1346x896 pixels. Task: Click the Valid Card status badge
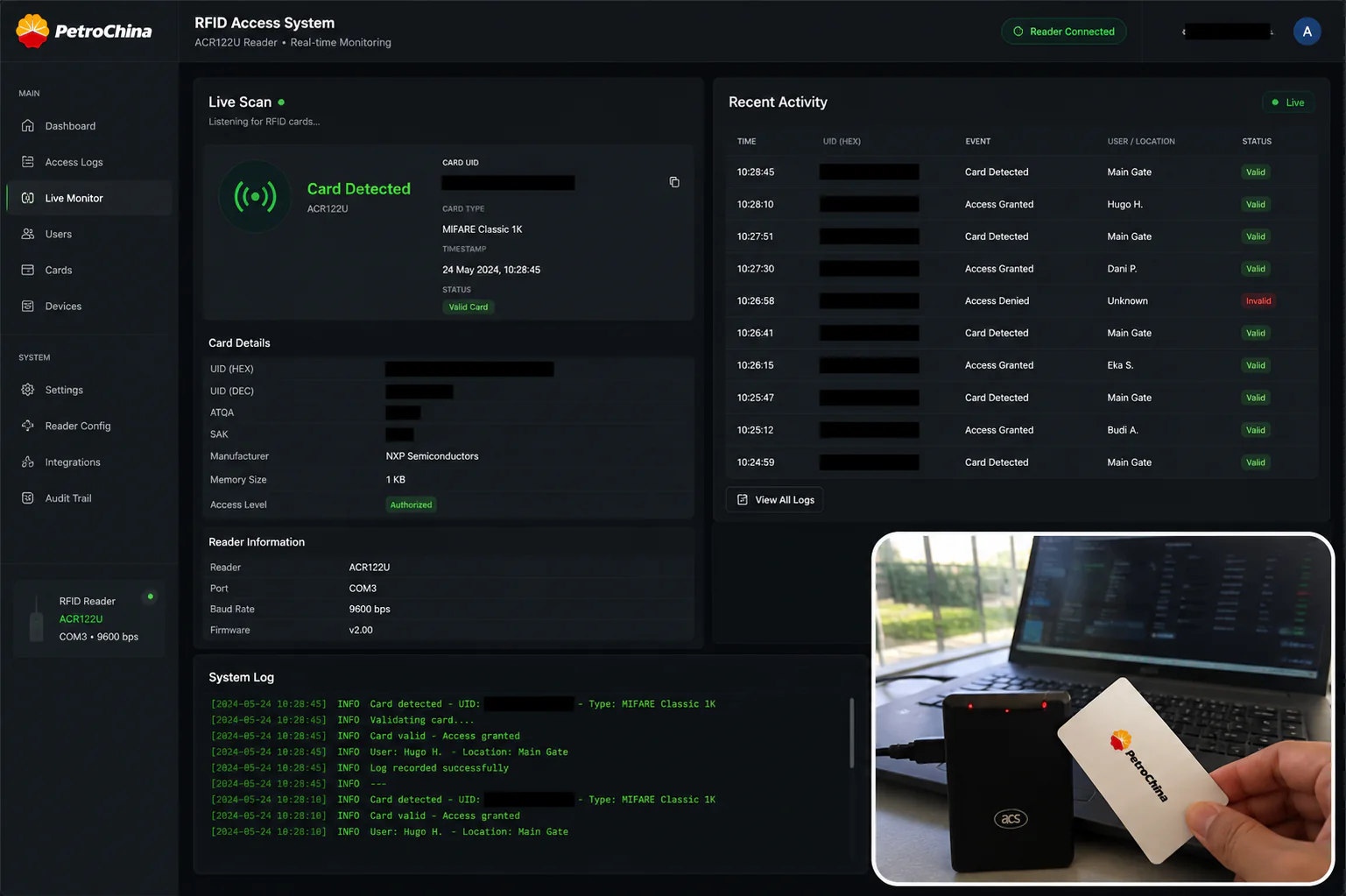469,307
